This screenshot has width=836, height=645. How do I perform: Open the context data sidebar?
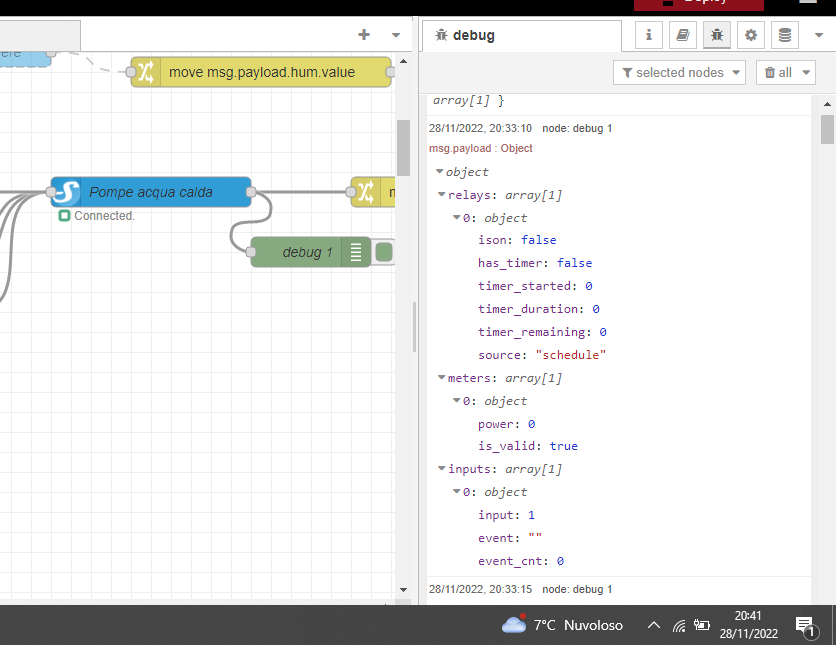click(x=784, y=35)
